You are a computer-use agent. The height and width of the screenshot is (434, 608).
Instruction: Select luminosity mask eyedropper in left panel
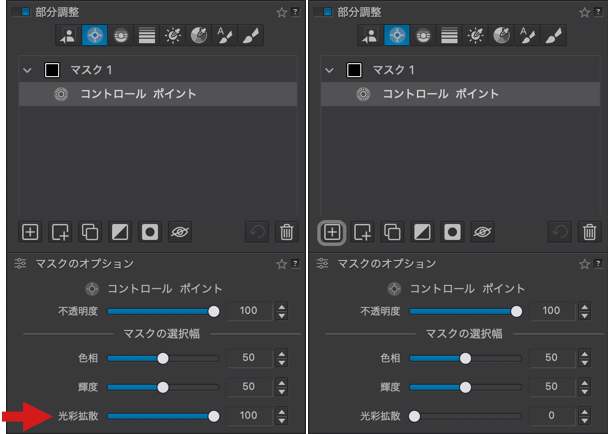[x=173, y=36]
